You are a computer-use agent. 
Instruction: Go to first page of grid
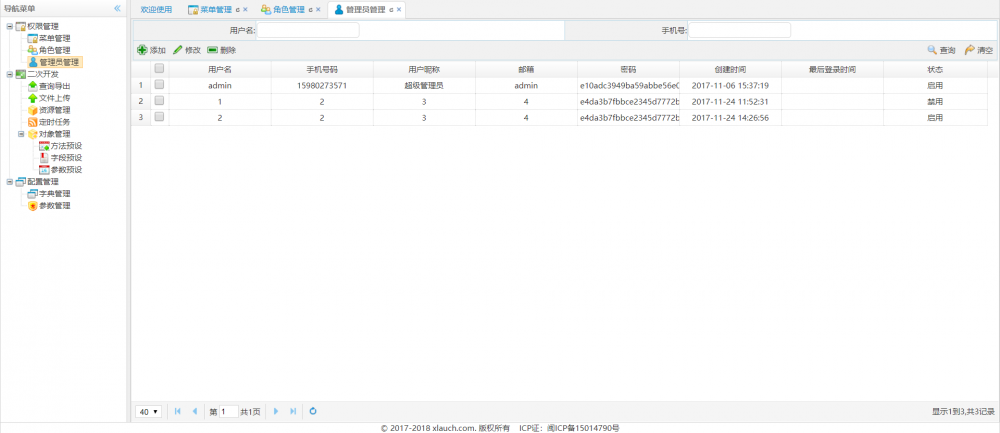[x=178, y=411]
